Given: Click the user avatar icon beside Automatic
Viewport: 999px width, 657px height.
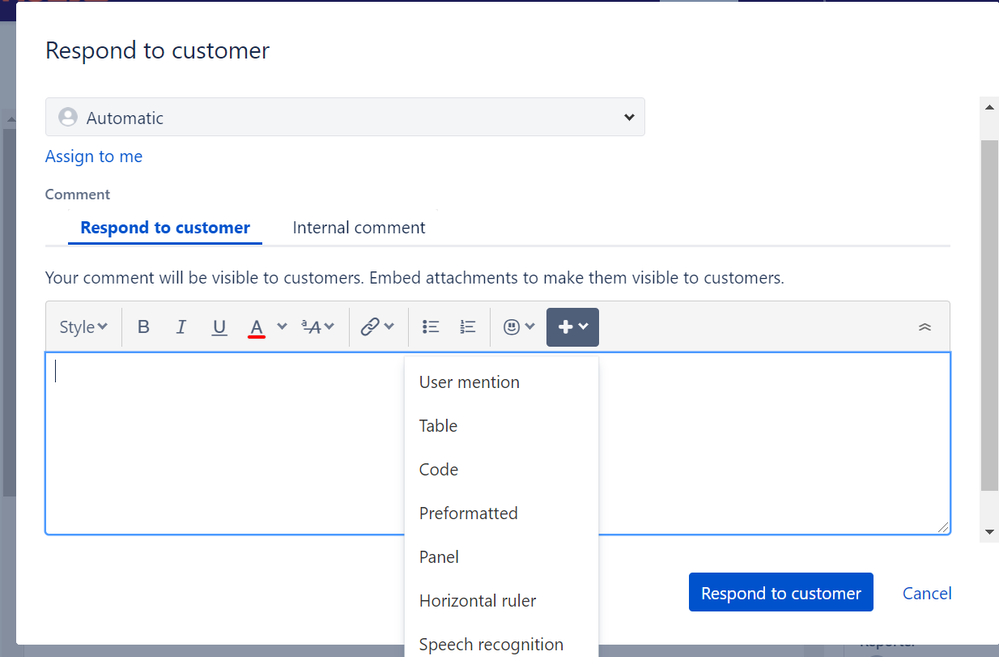Looking at the screenshot, I should pyautogui.click(x=68, y=117).
